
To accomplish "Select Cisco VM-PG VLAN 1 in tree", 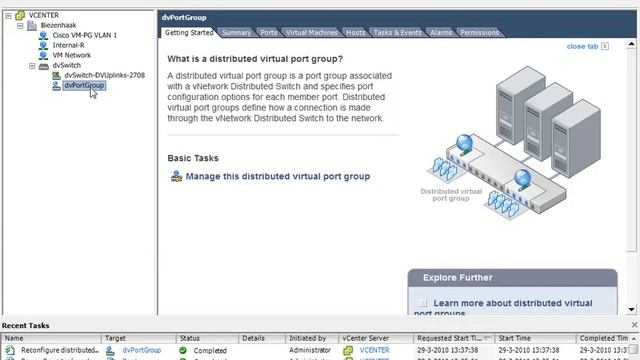I will [84, 35].
